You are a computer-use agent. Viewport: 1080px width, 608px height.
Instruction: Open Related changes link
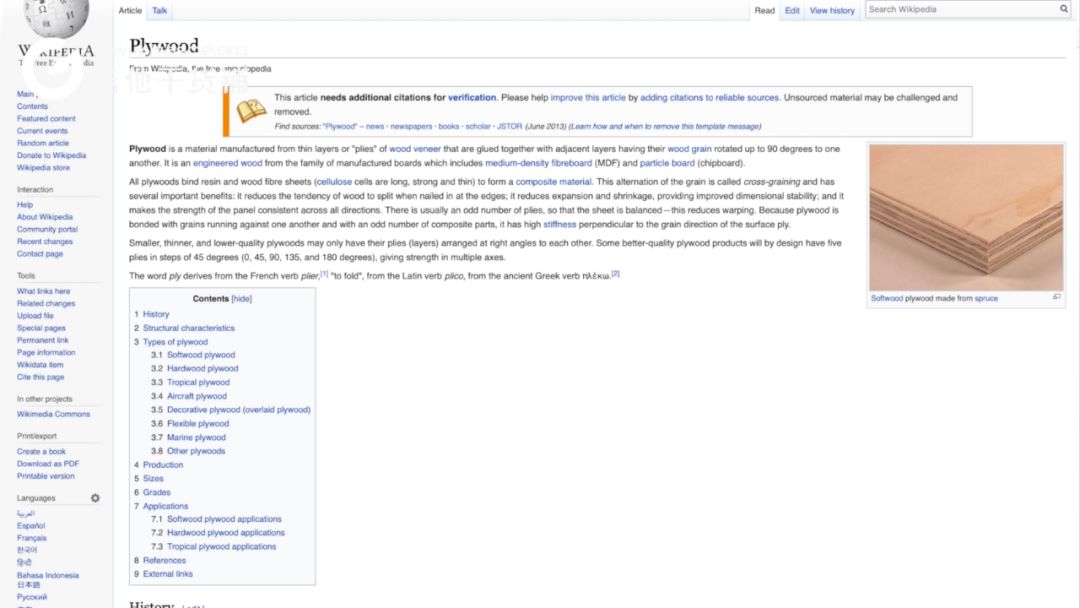(x=46, y=304)
